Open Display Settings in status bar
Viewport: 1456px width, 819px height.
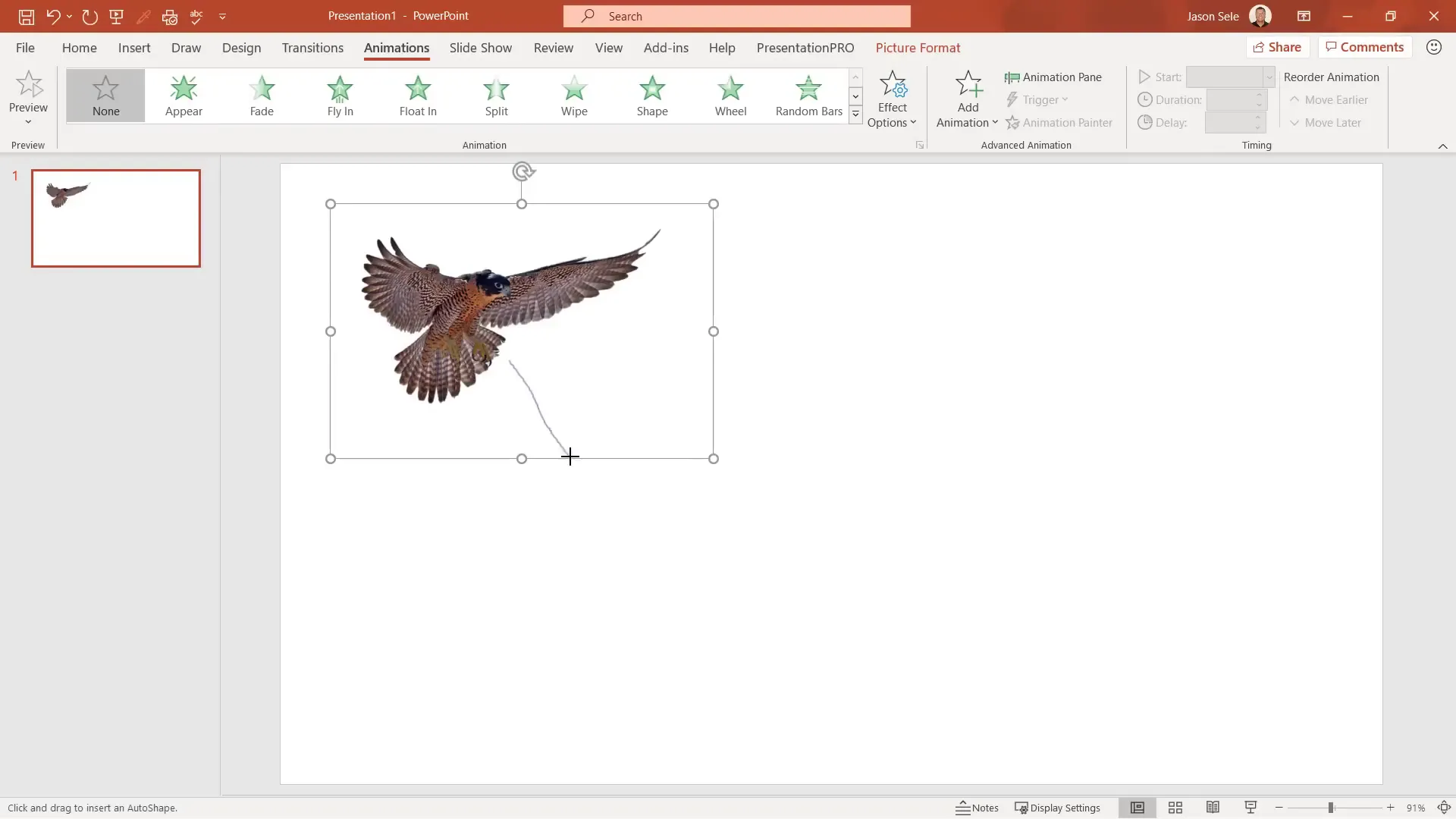(x=1057, y=808)
